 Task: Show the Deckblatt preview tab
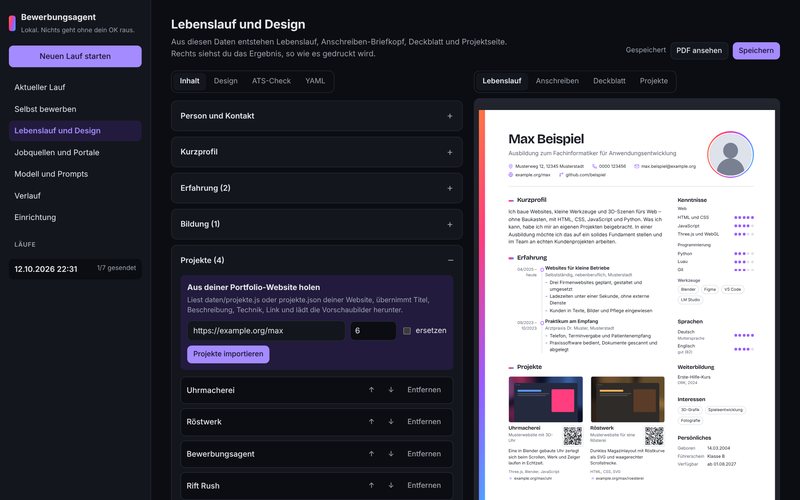(609, 81)
